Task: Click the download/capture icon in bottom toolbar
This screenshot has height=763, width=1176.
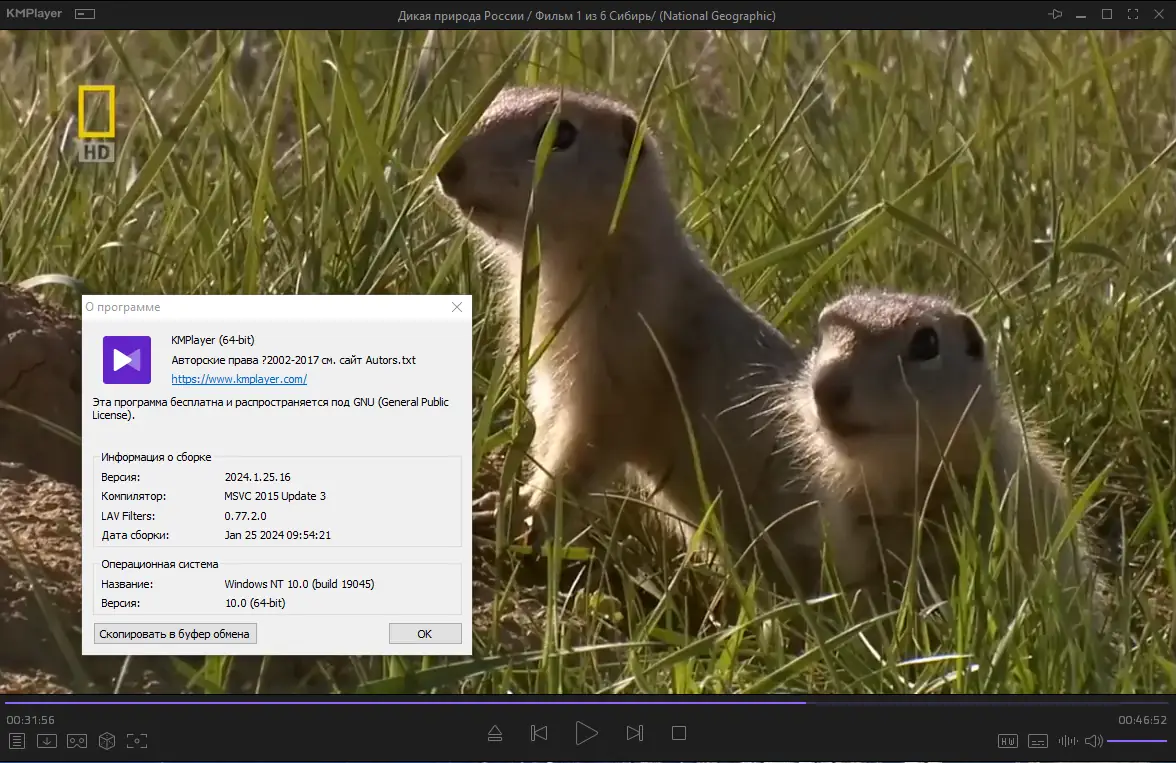Action: point(46,741)
